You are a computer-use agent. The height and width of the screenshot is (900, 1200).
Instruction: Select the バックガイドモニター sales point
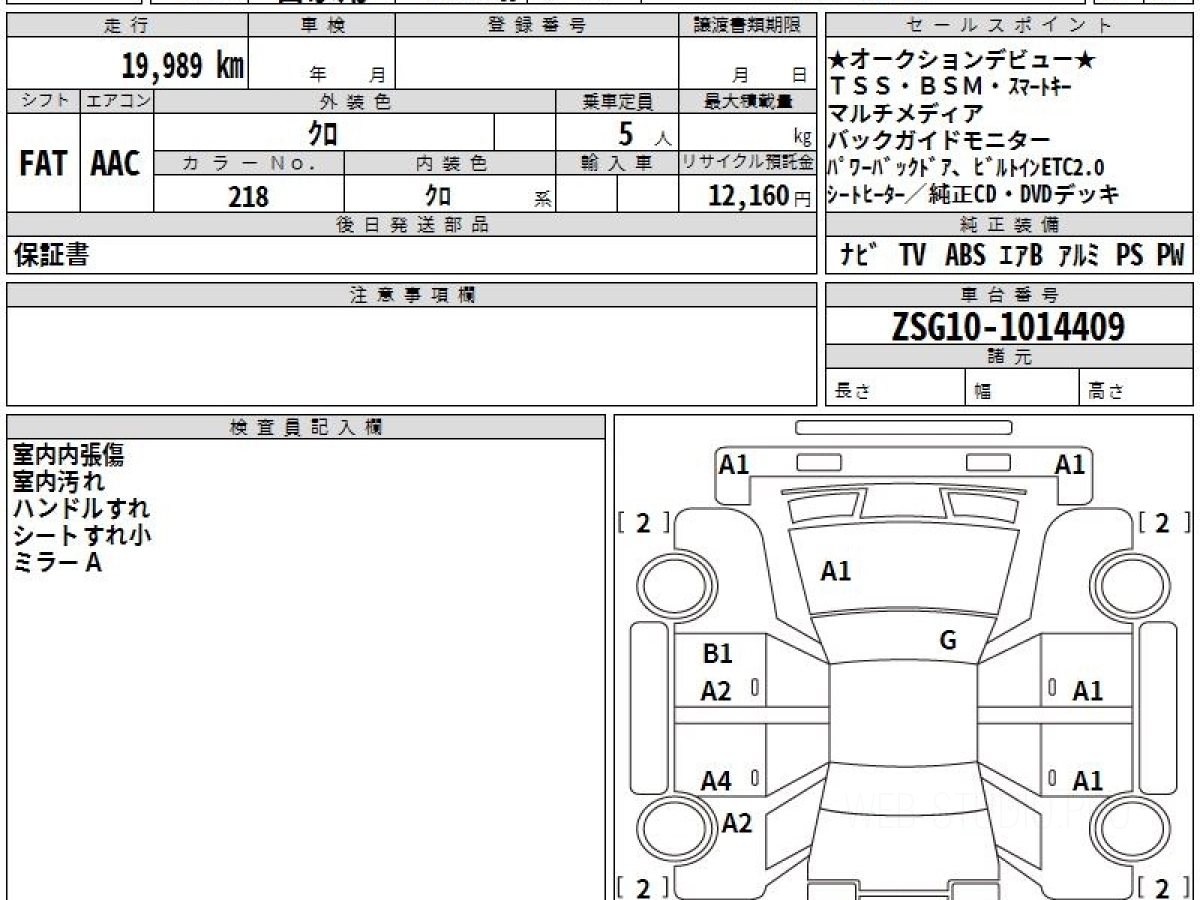(940, 141)
